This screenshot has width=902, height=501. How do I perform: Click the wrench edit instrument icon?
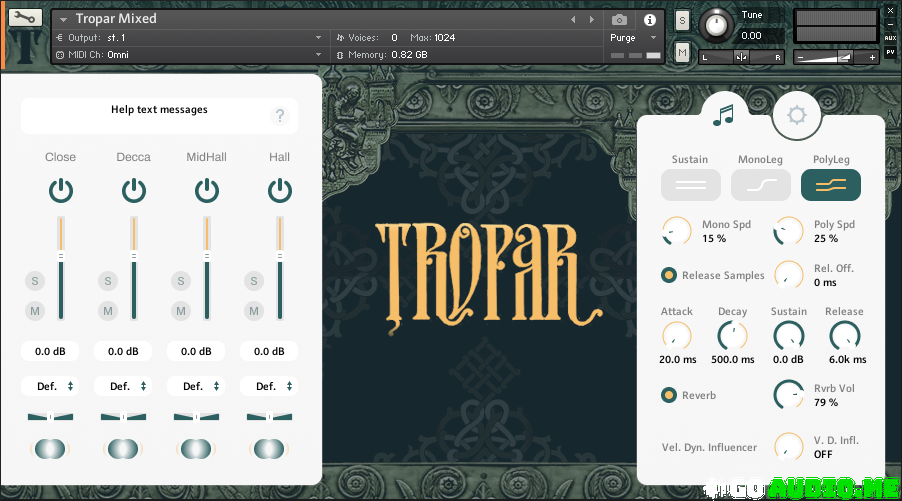coord(25,18)
